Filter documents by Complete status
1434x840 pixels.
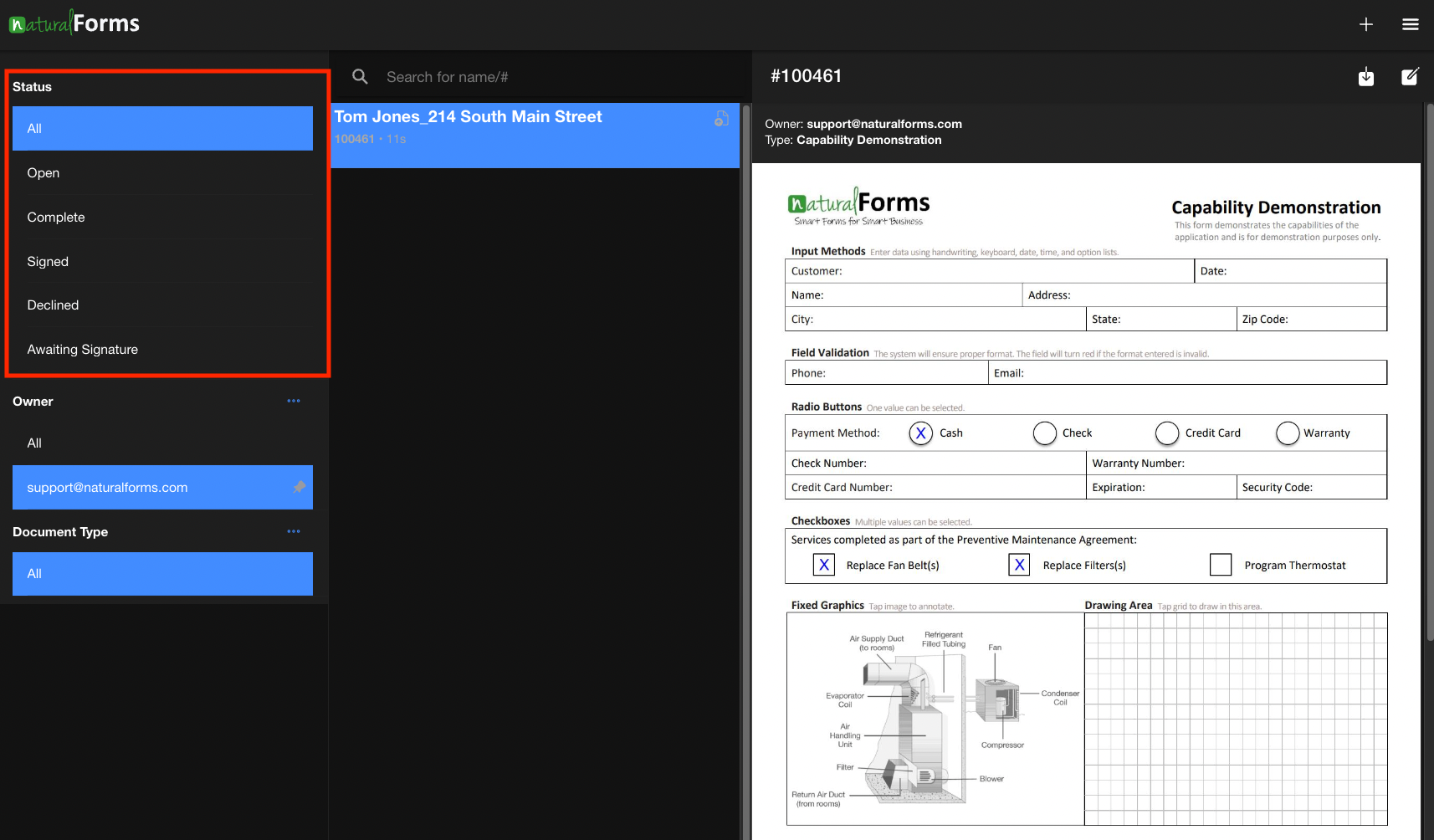(162, 217)
